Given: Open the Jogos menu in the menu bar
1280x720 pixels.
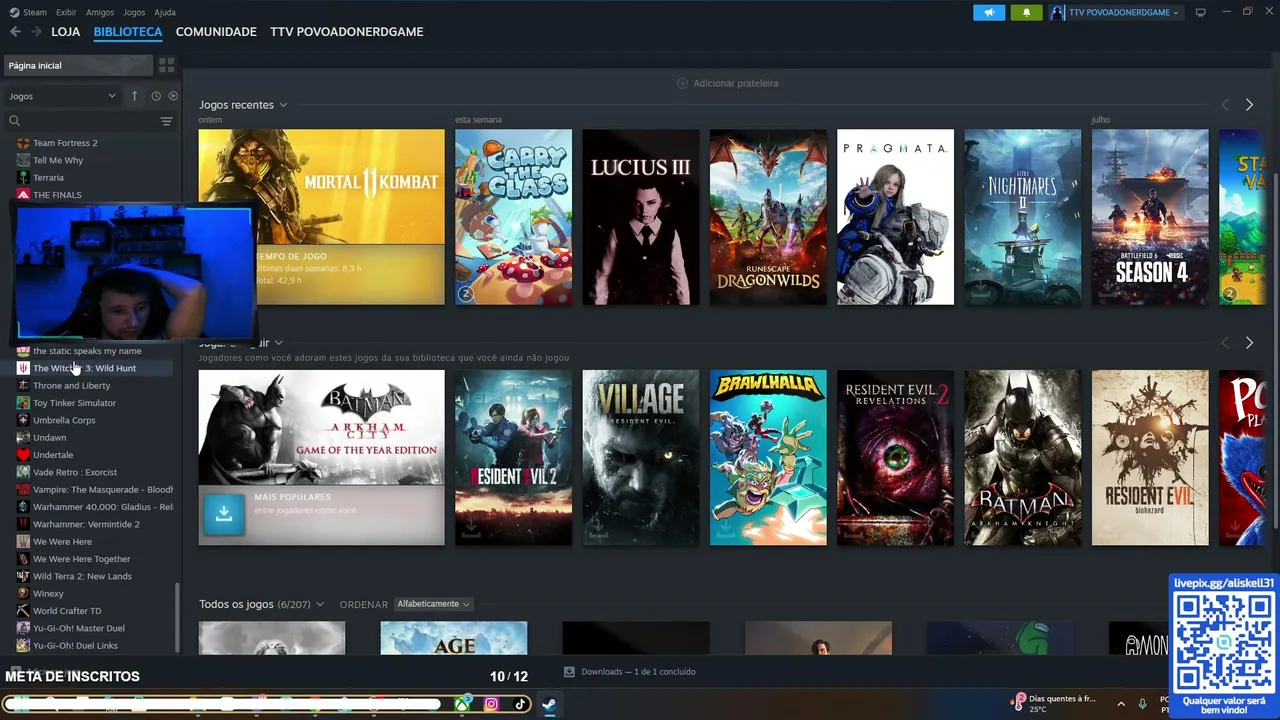Looking at the screenshot, I should pos(134,12).
